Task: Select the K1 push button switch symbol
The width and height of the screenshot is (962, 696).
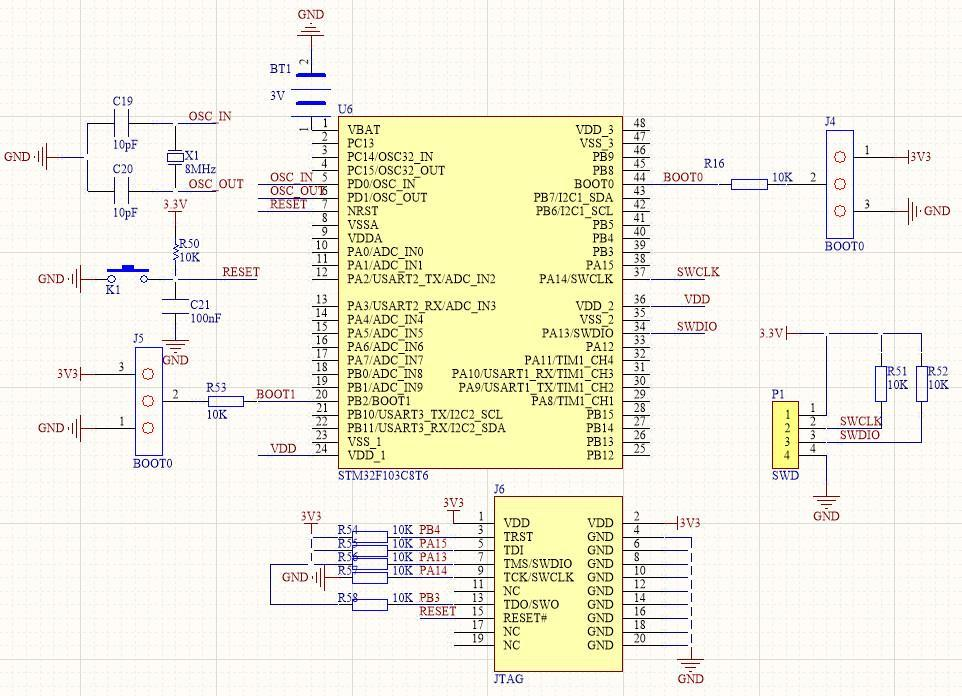Action: [x=128, y=274]
